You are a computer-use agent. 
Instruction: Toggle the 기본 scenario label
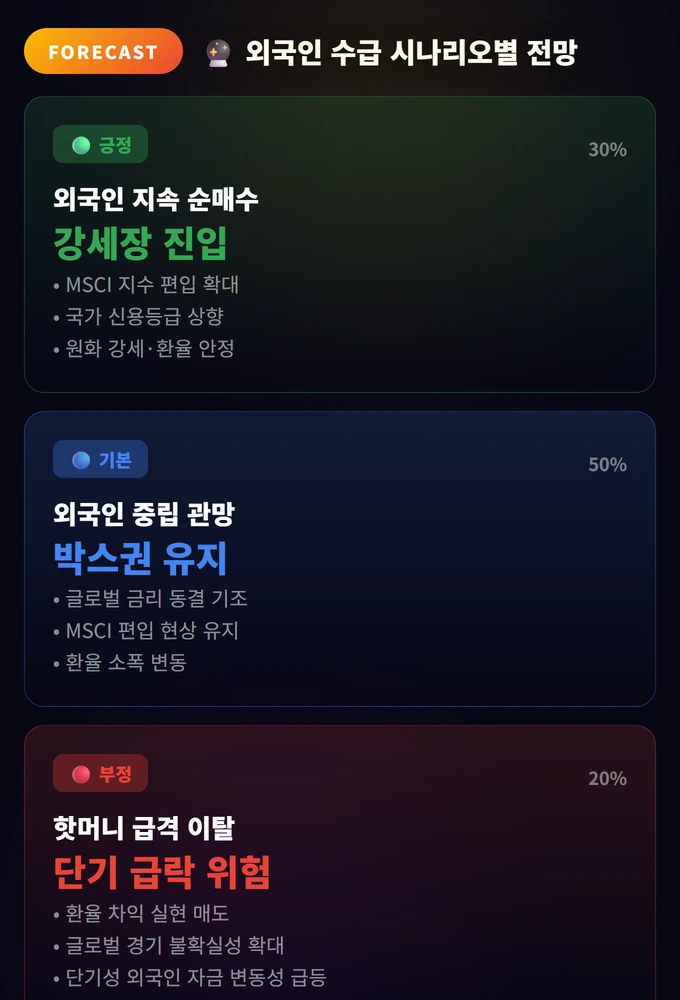click(x=100, y=459)
